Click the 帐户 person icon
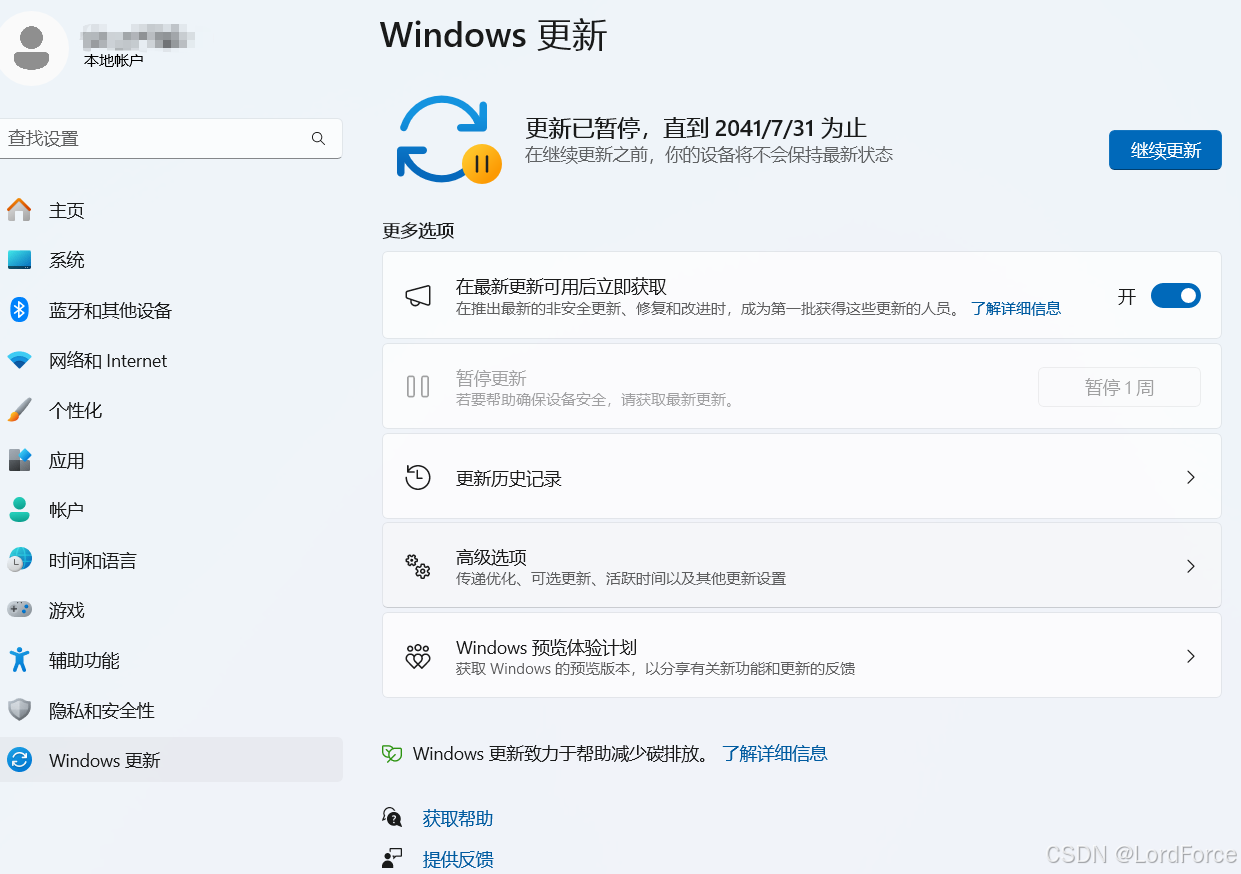The image size is (1241, 874). [x=19, y=510]
